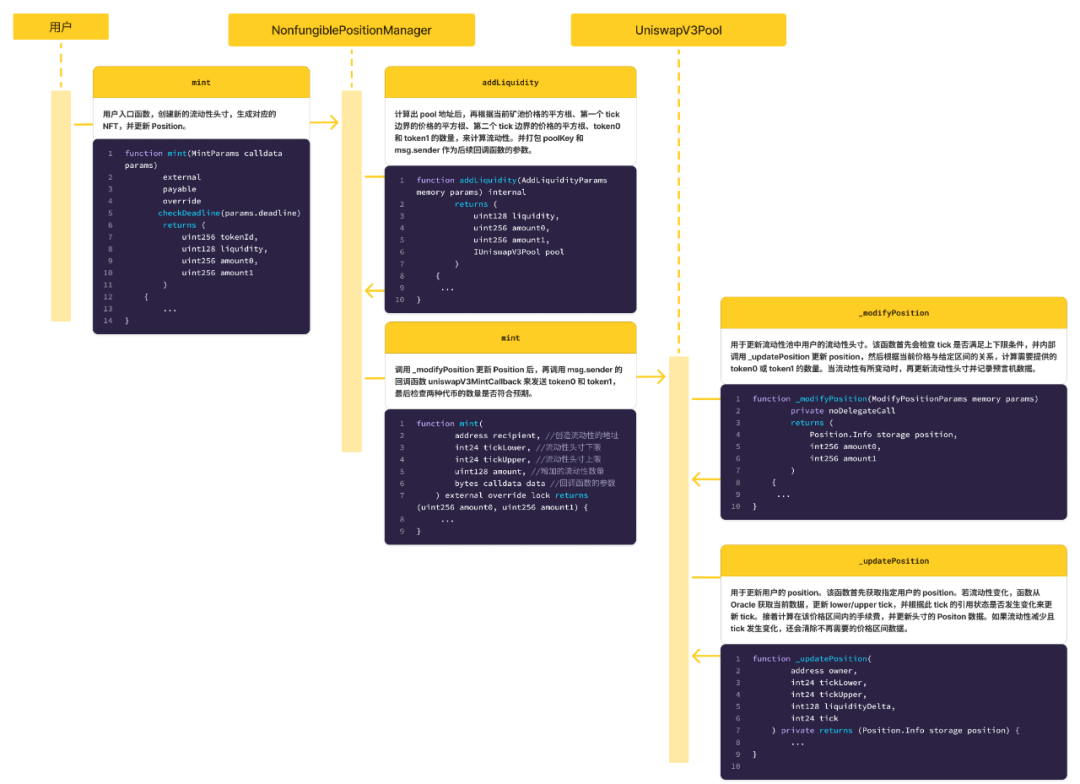Click code line 'int24 tick'

point(814,719)
